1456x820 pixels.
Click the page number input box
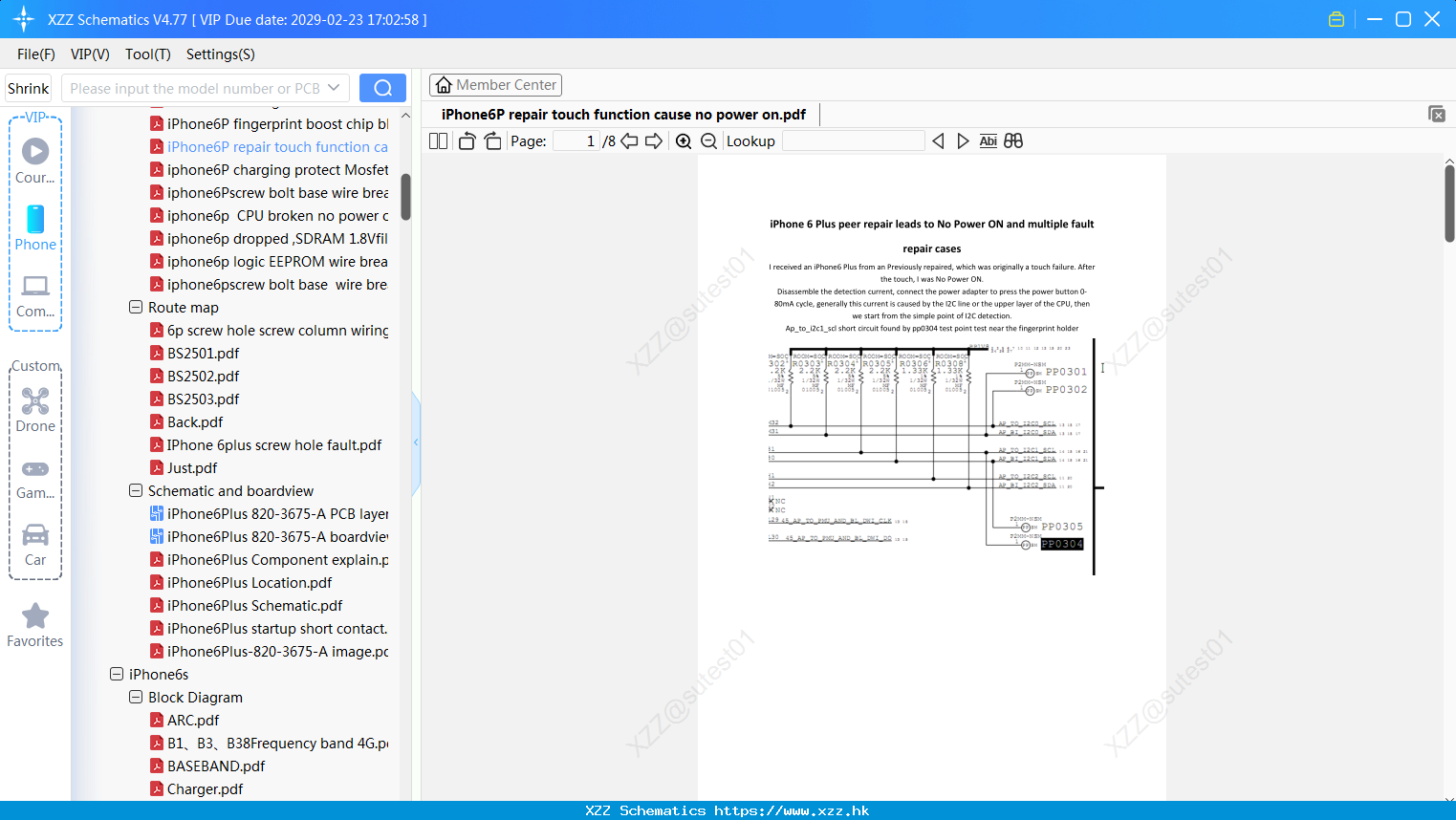576,140
